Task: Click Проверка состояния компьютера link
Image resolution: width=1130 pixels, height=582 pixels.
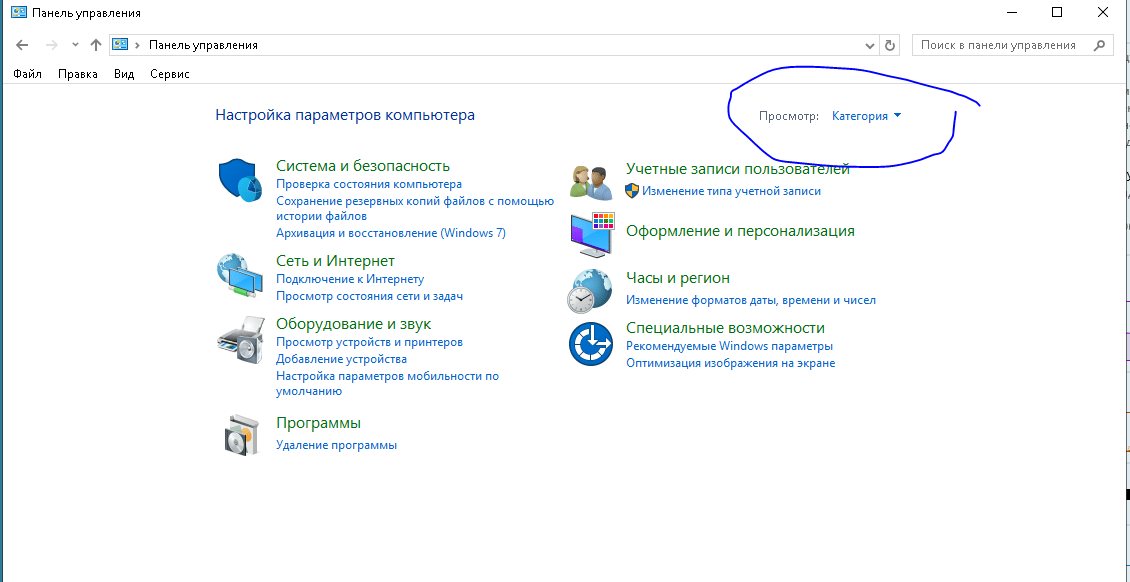Action: click(369, 184)
